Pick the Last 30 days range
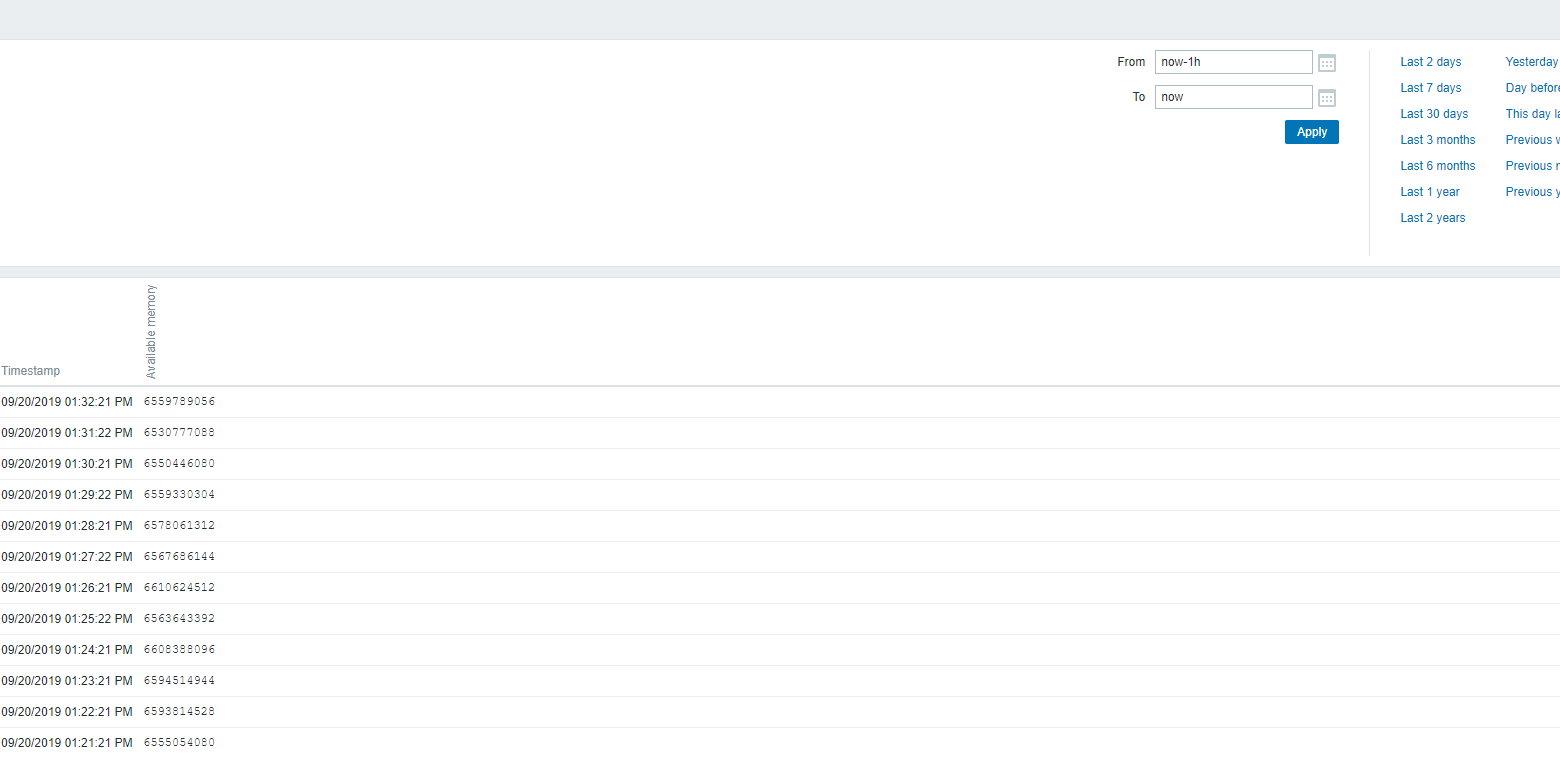Screen dimensions: 1560x758 point(1434,114)
